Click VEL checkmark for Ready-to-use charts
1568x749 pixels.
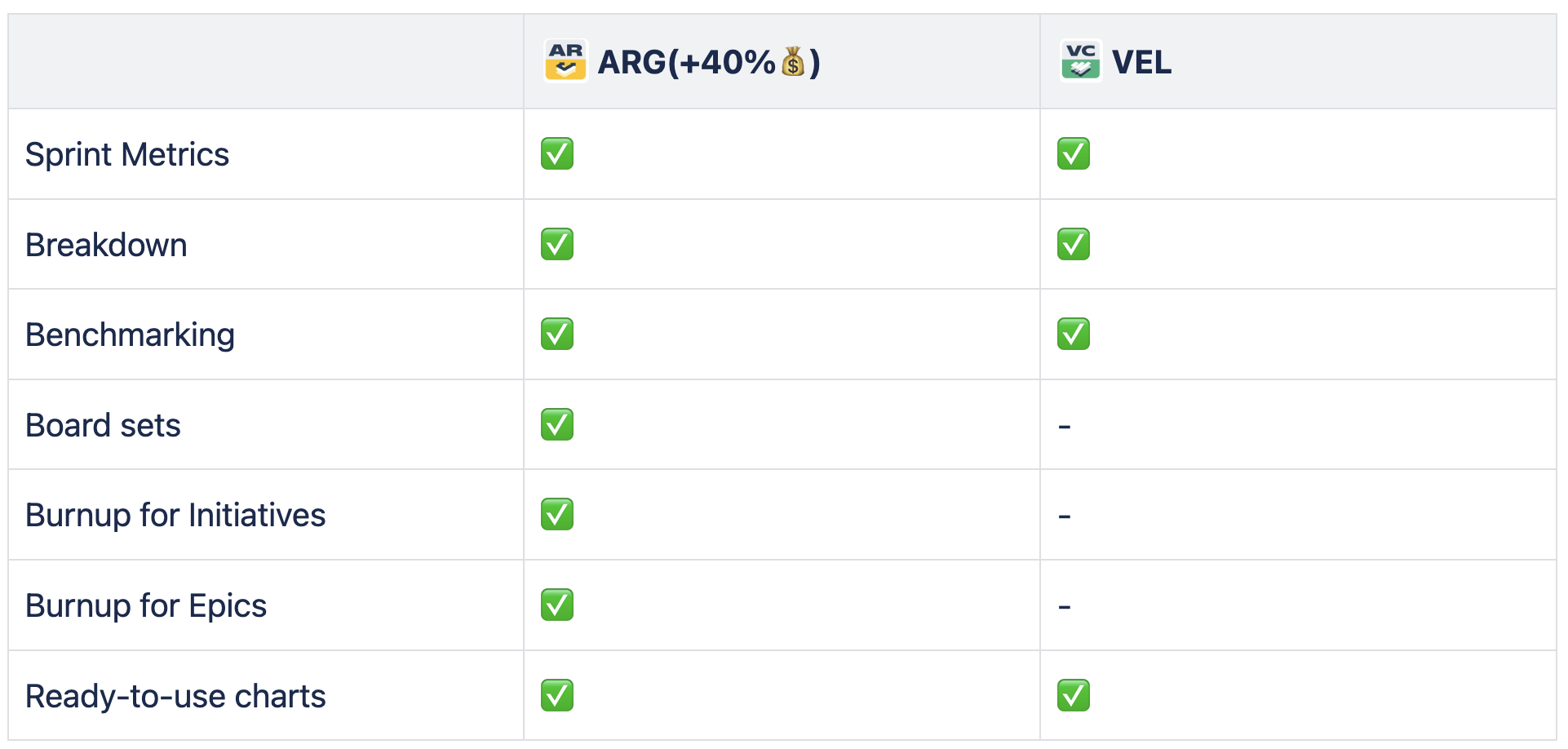click(1074, 695)
